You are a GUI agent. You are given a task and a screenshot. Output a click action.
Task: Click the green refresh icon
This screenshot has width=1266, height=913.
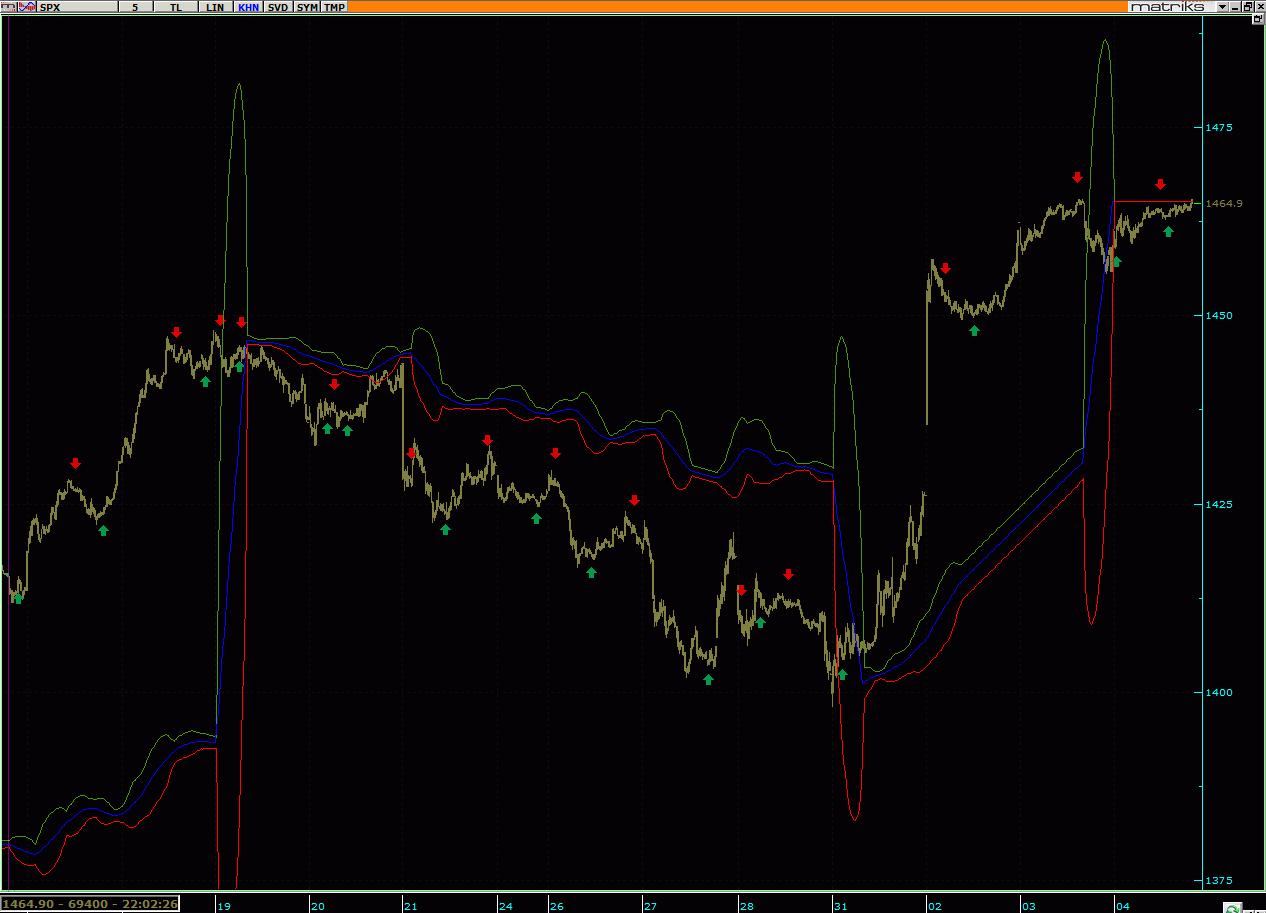click(1234, 907)
